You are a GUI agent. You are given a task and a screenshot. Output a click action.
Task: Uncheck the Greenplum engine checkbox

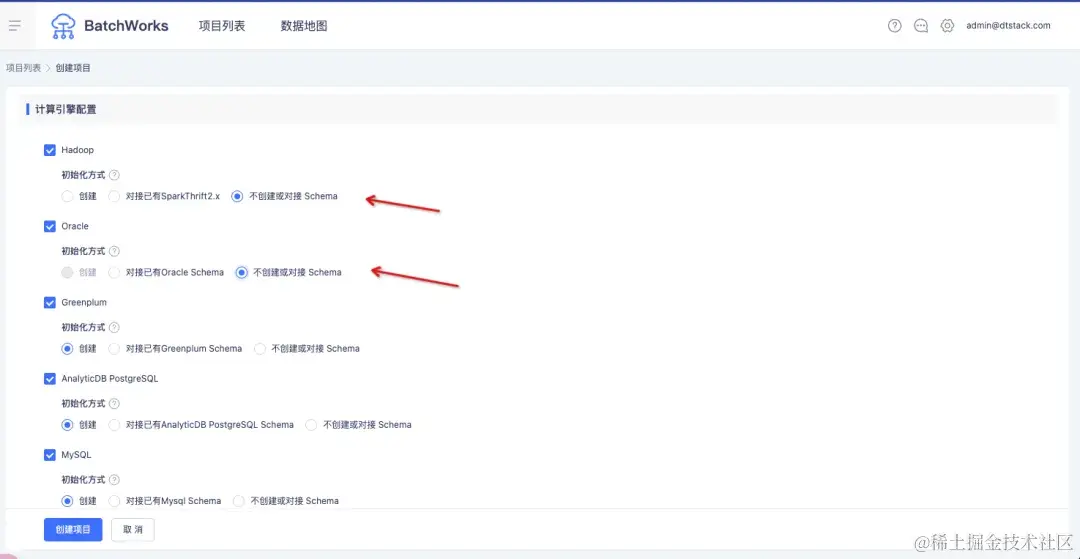(50, 302)
